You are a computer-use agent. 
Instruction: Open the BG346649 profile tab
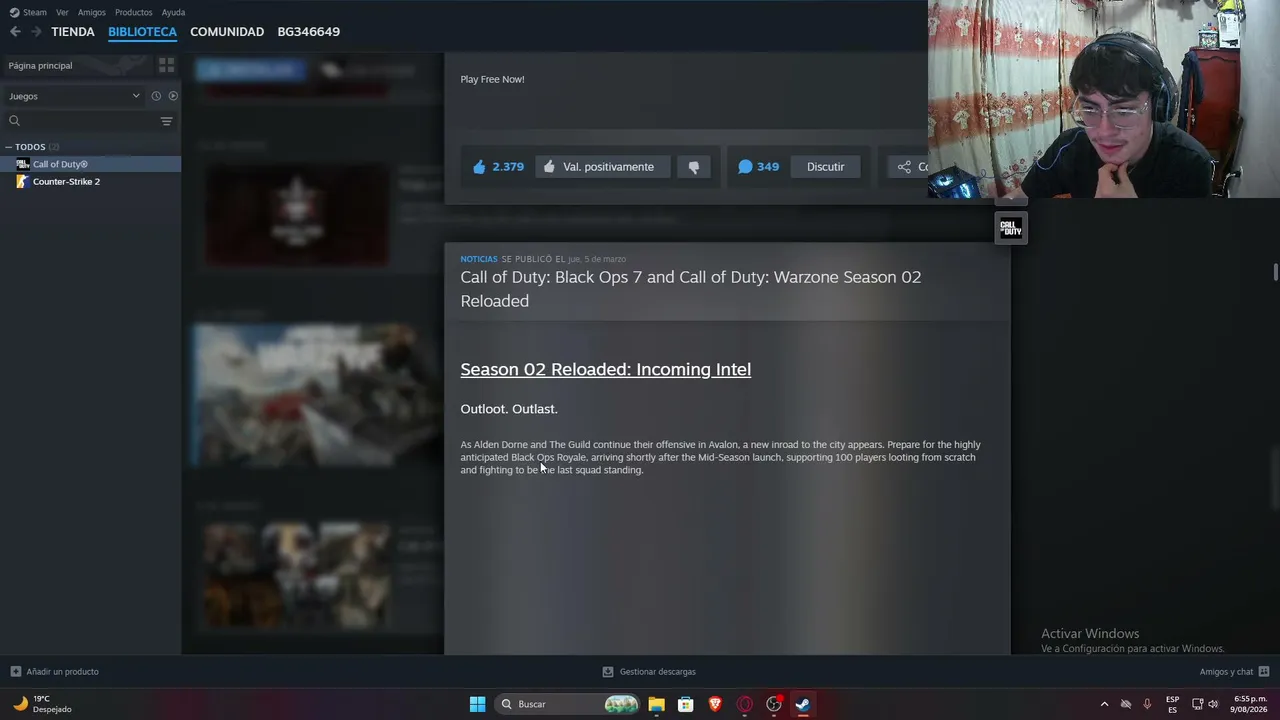tap(309, 32)
